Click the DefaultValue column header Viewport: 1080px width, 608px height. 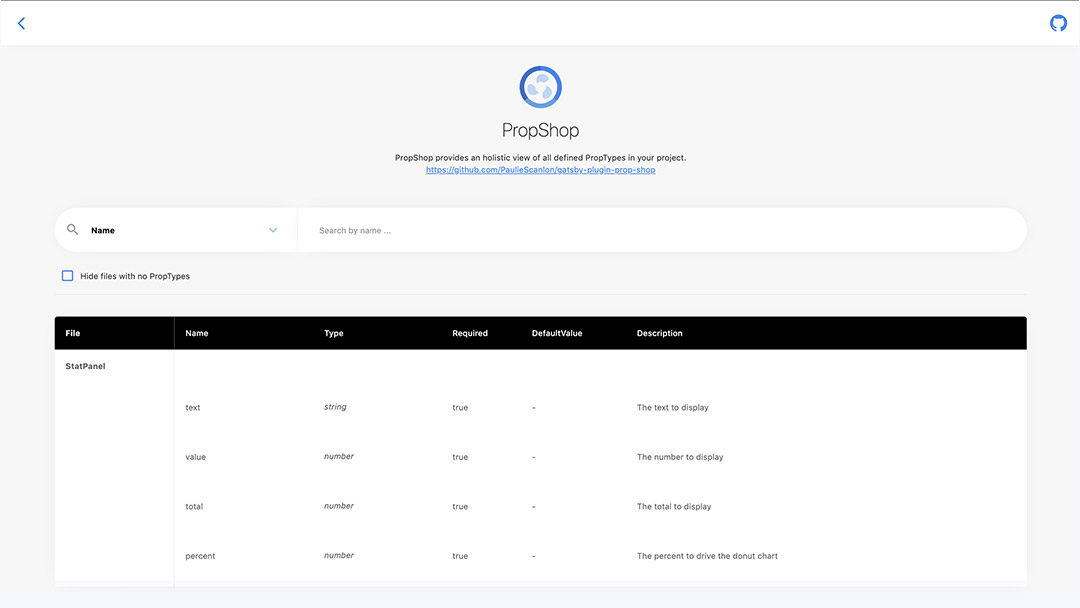[x=557, y=333]
